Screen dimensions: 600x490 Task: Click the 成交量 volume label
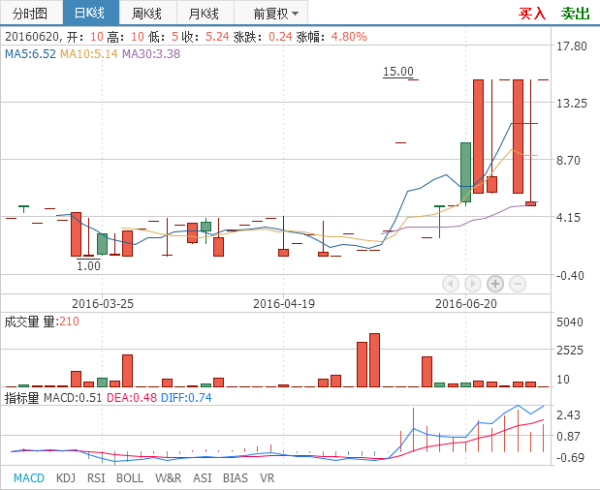point(22,321)
